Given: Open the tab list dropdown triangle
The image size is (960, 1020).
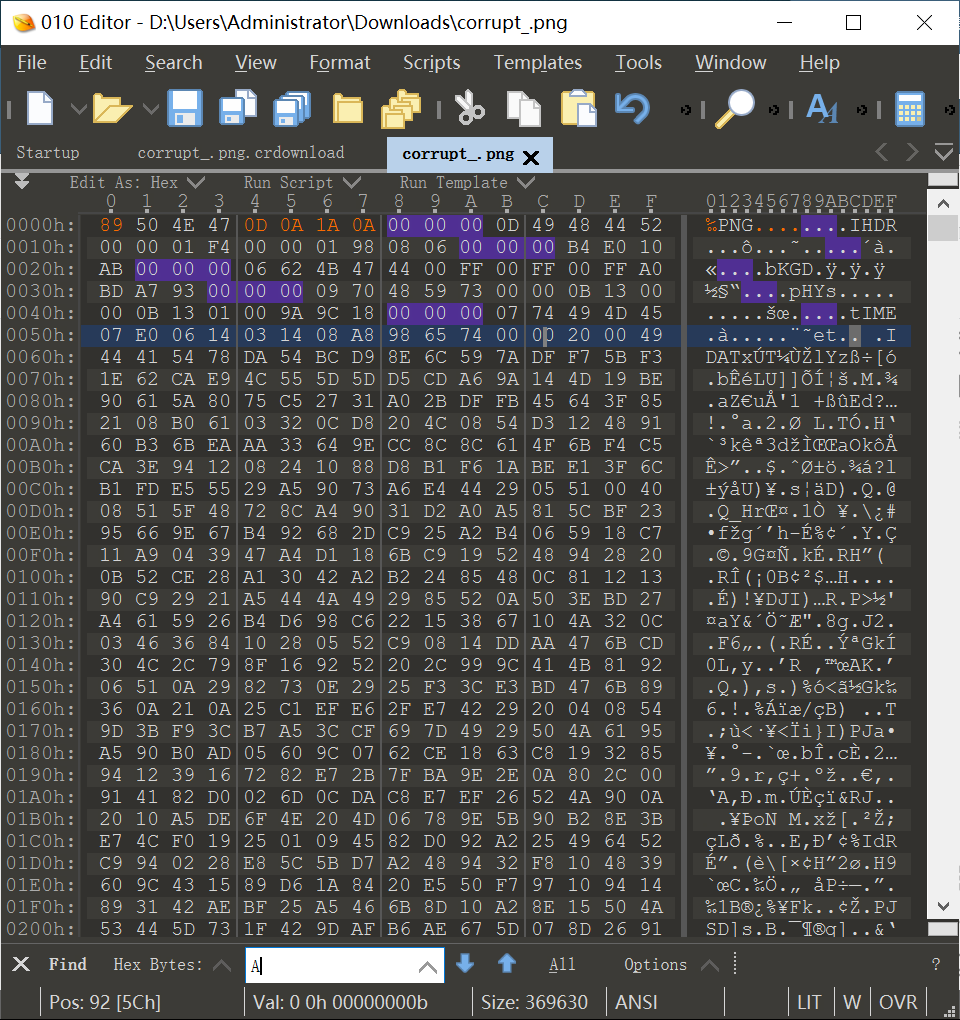Looking at the screenshot, I should pos(944,153).
